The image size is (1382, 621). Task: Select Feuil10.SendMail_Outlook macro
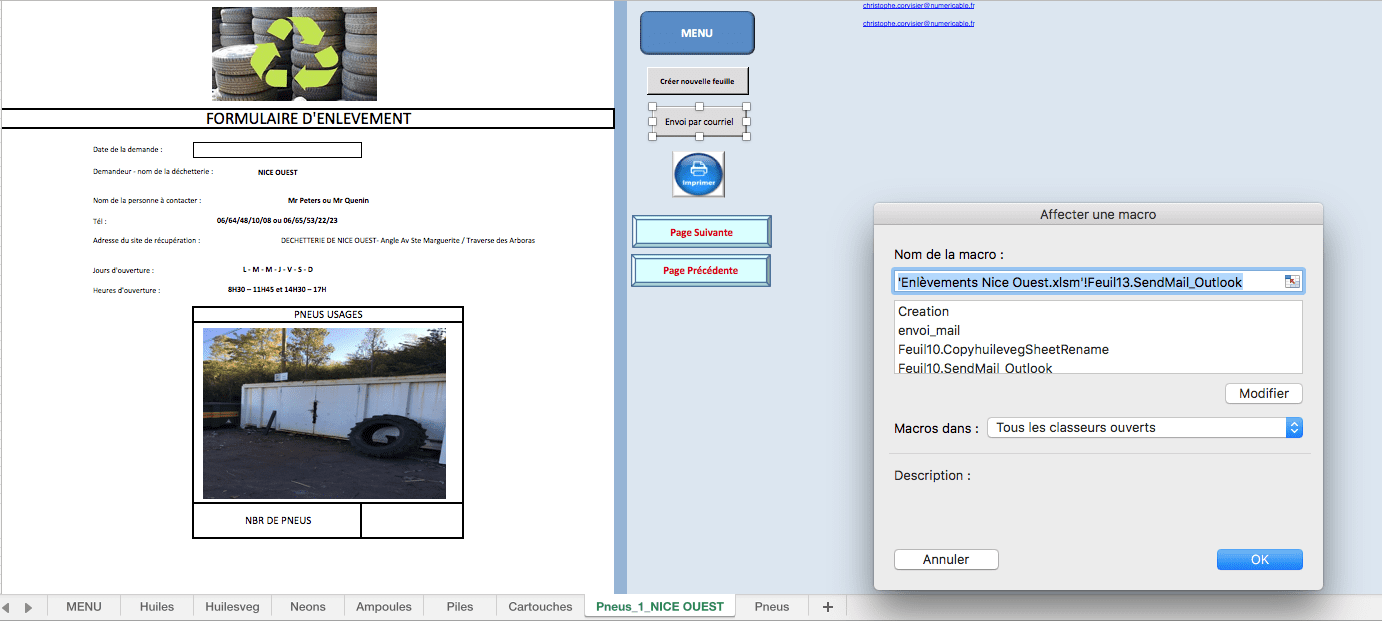[1098, 367]
